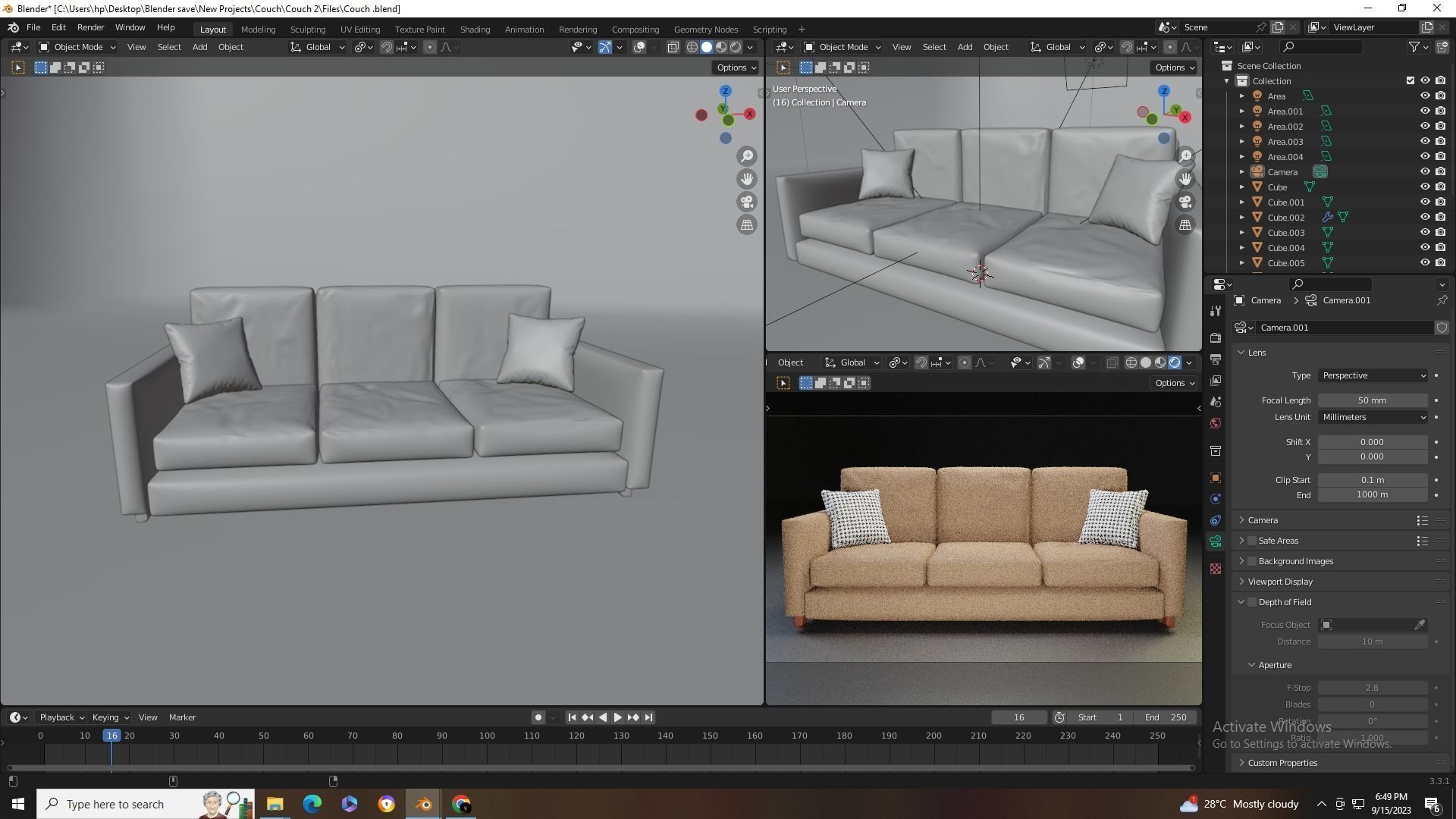Open the Playback popover in timeline

(x=61, y=717)
